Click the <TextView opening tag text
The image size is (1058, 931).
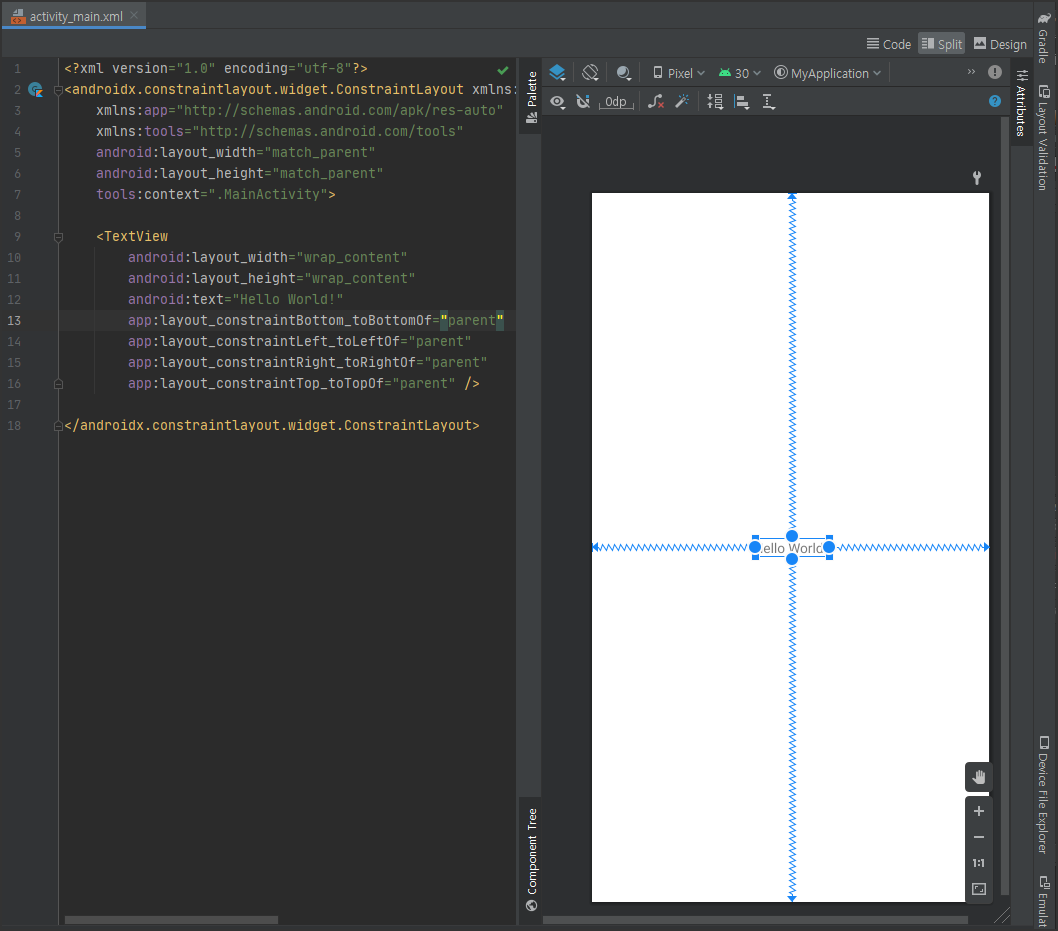(x=132, y=236)
